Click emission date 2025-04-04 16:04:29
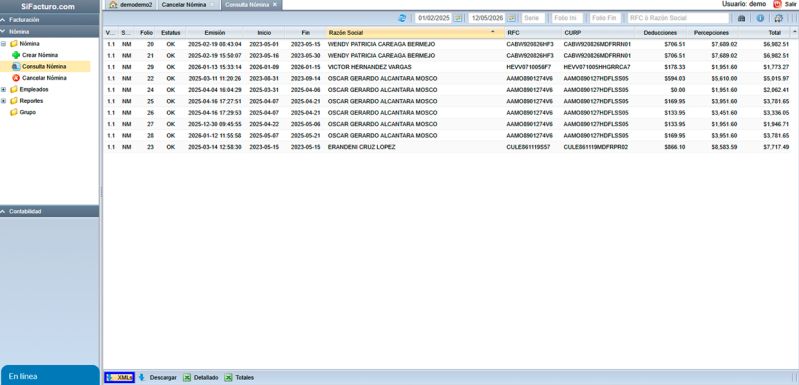The width and height of the screenshot is (799, 385). click(x=215, y=90)
